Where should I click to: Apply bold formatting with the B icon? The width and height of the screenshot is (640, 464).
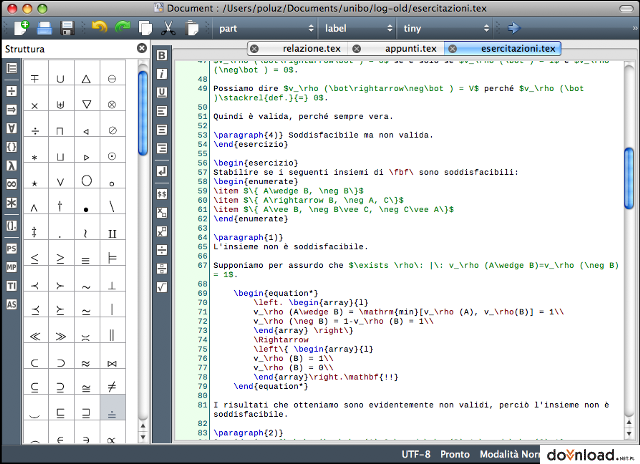coord(162,56)
